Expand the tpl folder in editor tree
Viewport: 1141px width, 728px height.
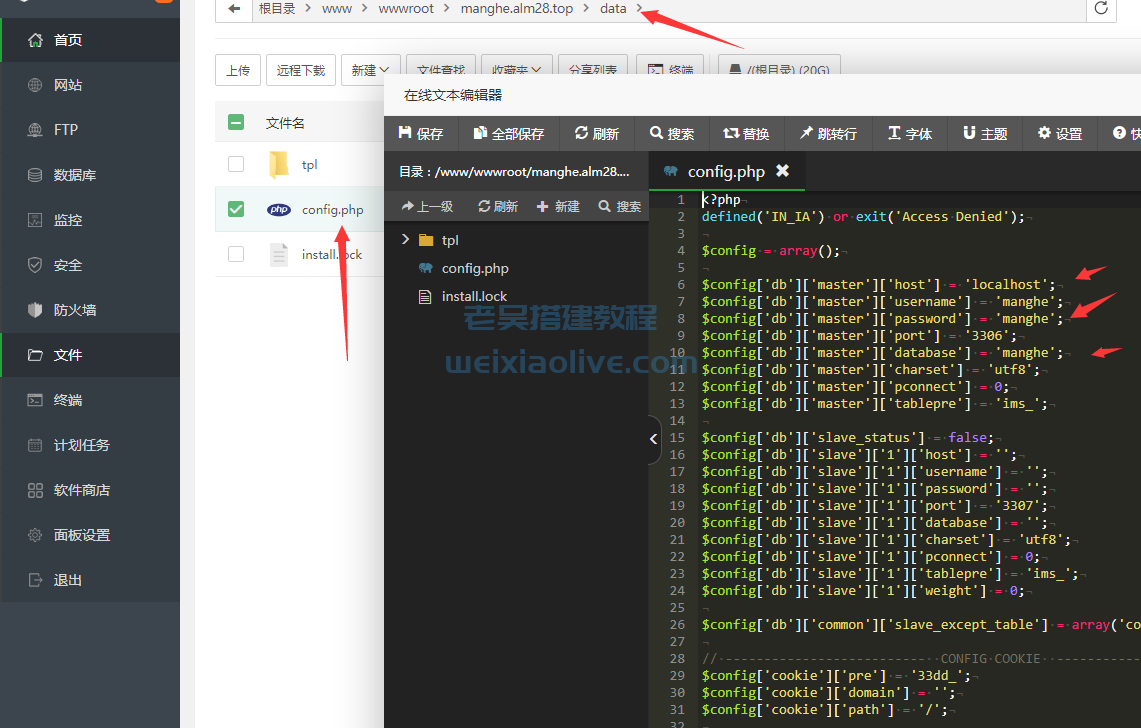point(405,240)
